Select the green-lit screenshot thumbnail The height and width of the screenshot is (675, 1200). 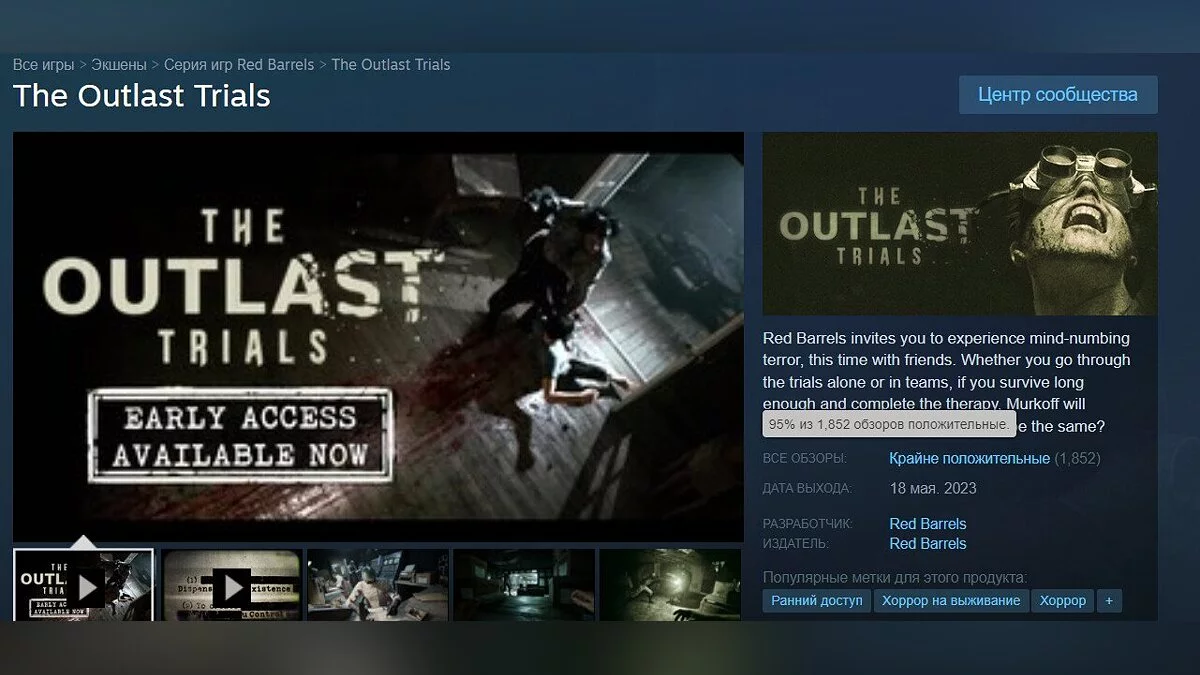tap(670, 585)
